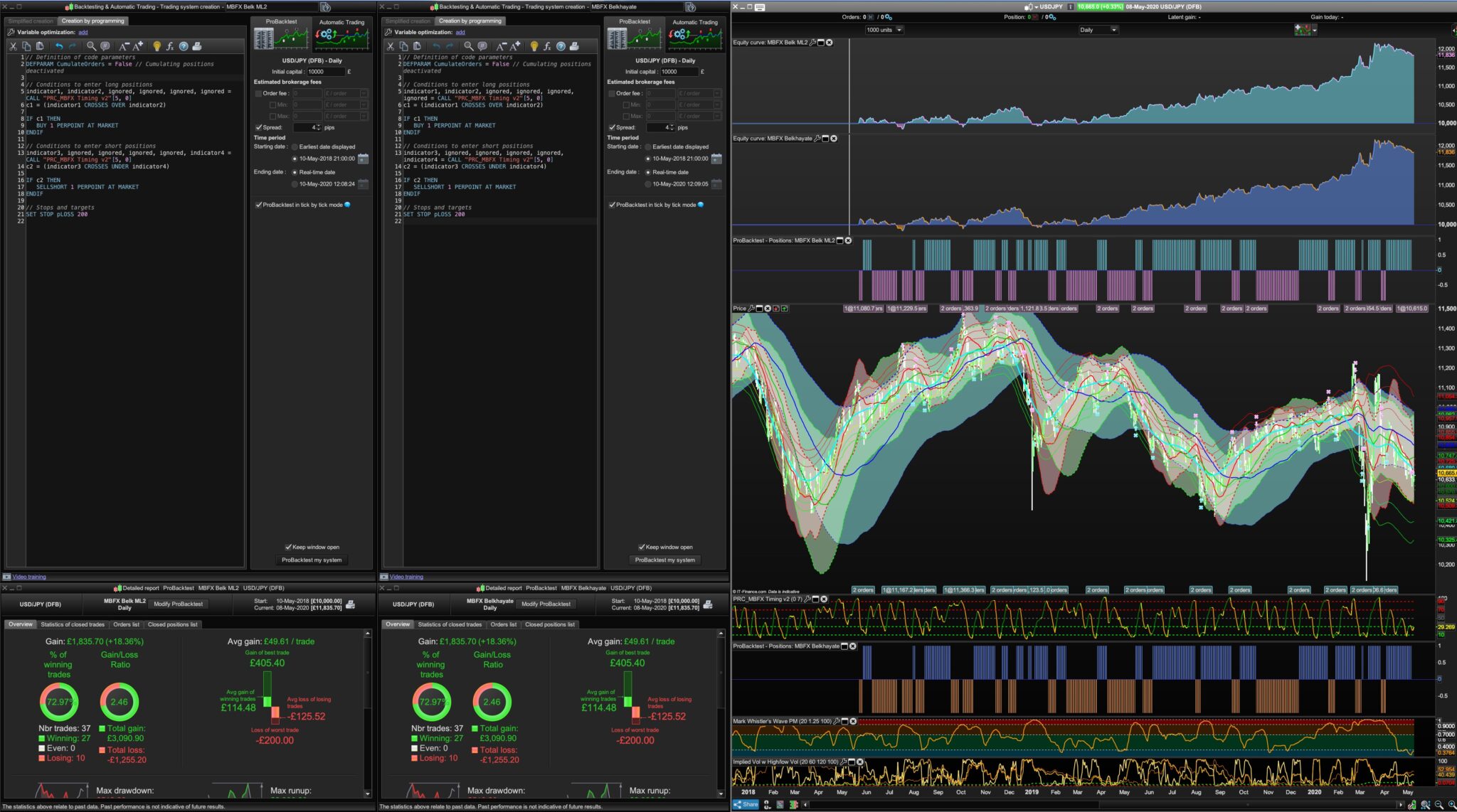1457x812 pixels.
Task: Open settings wrench for Equity curve MBFX Belk ML2
Action: coord(812,43)
